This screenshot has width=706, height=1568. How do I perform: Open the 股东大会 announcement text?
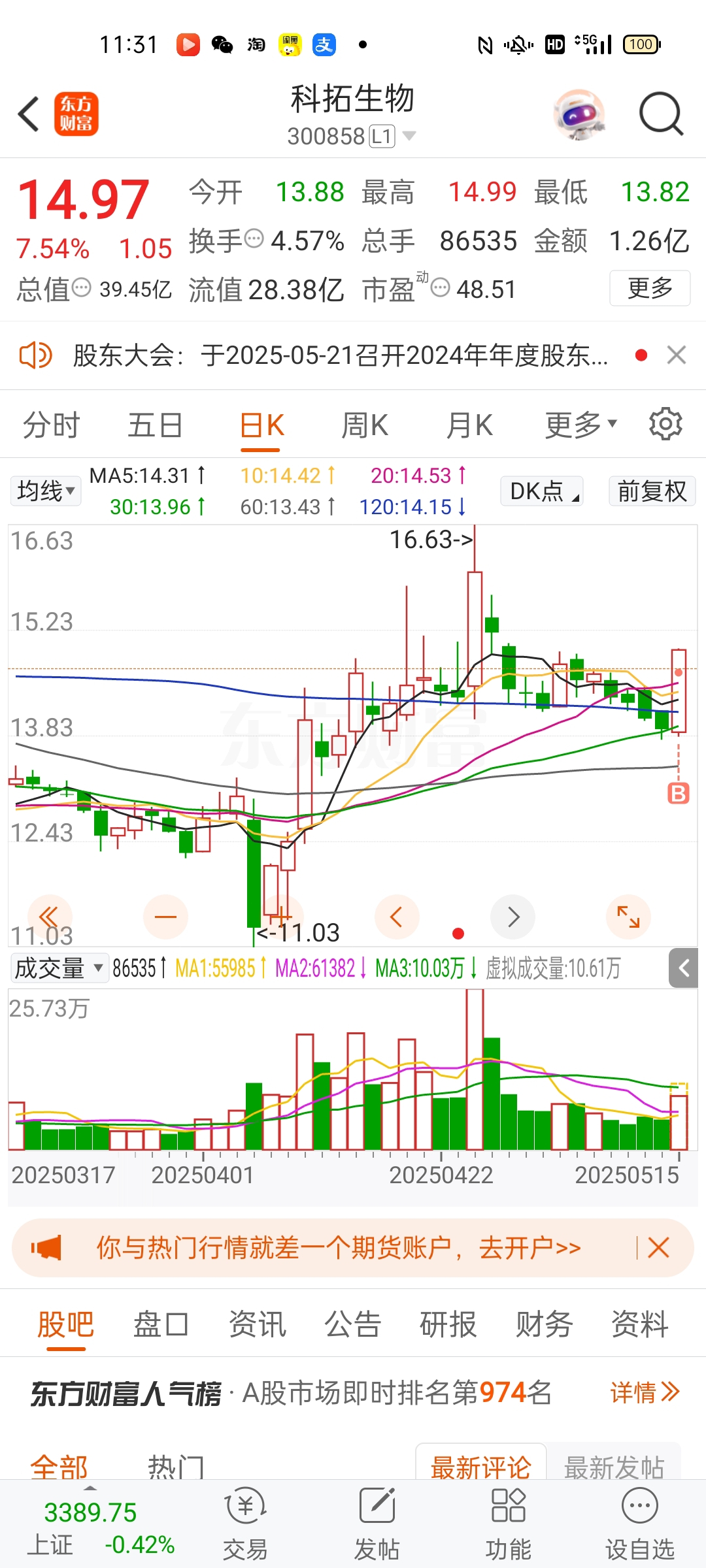(x=340, y=355)
